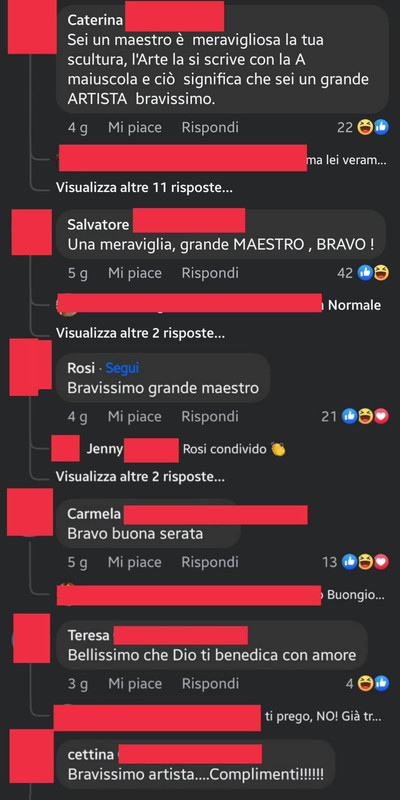The height and width of the screenshot is (800, 400).
Task: Follow Rosi using the Segui link
Action: pos(122,368)
